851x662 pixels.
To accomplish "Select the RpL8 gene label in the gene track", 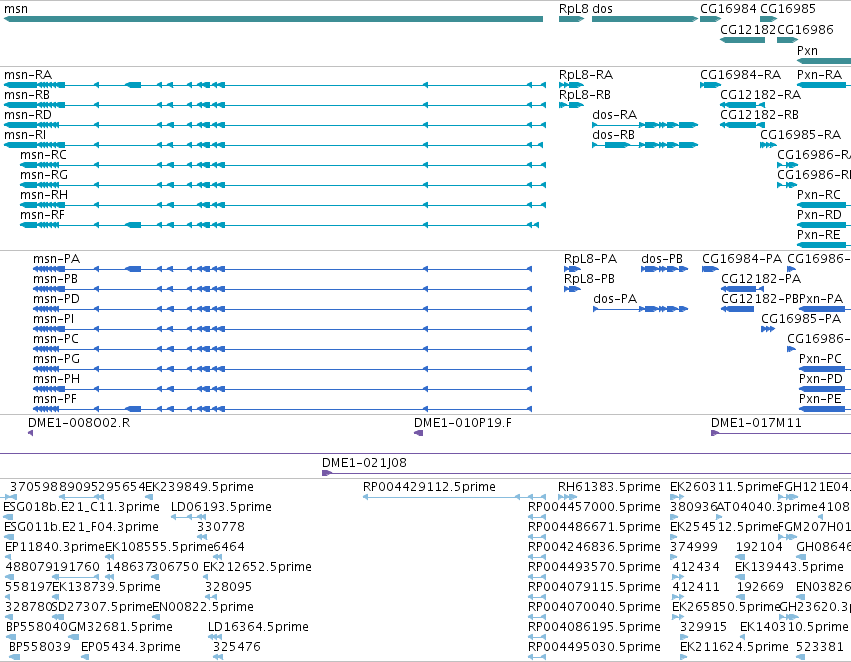I will [574, 9].
